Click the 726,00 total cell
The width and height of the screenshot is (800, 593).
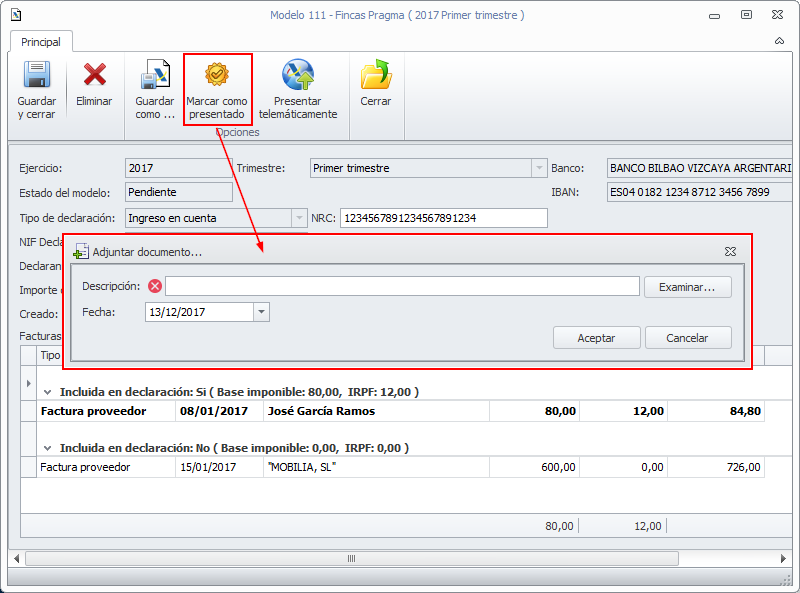716,467
